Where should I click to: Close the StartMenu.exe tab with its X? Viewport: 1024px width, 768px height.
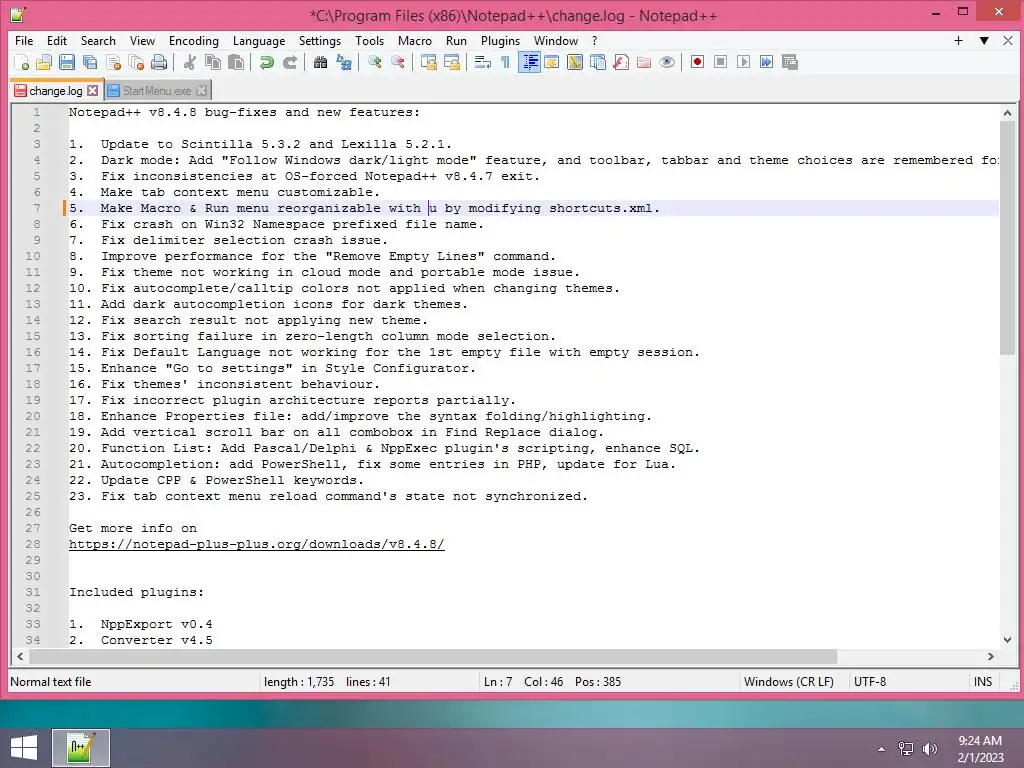click(202, 91)
